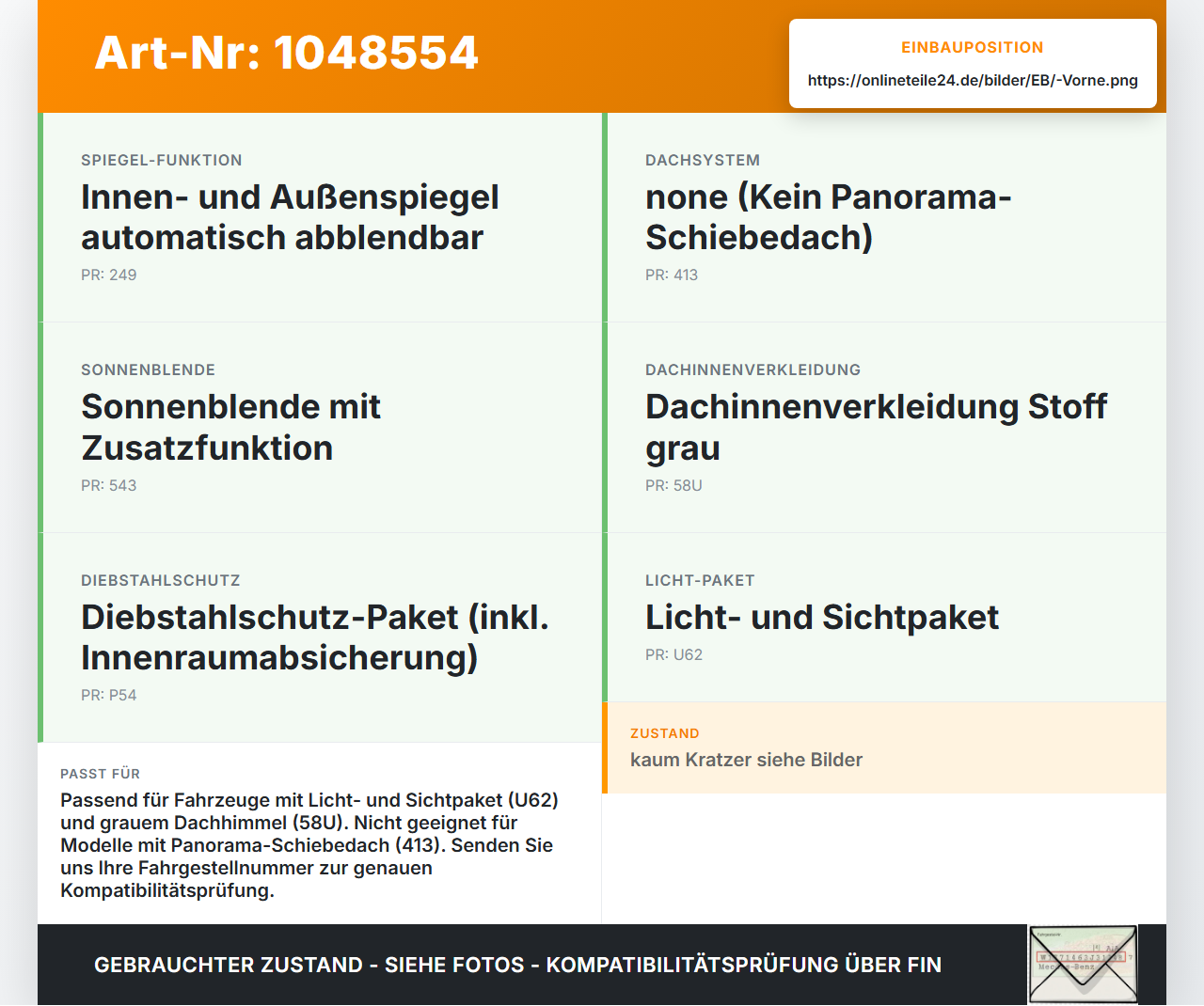Click the 'PR: 543' code
1204x1006 pixels.
109,485
